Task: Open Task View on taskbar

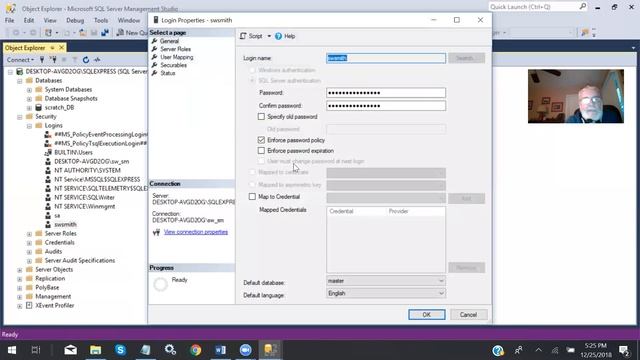Action: pos(36,350)
